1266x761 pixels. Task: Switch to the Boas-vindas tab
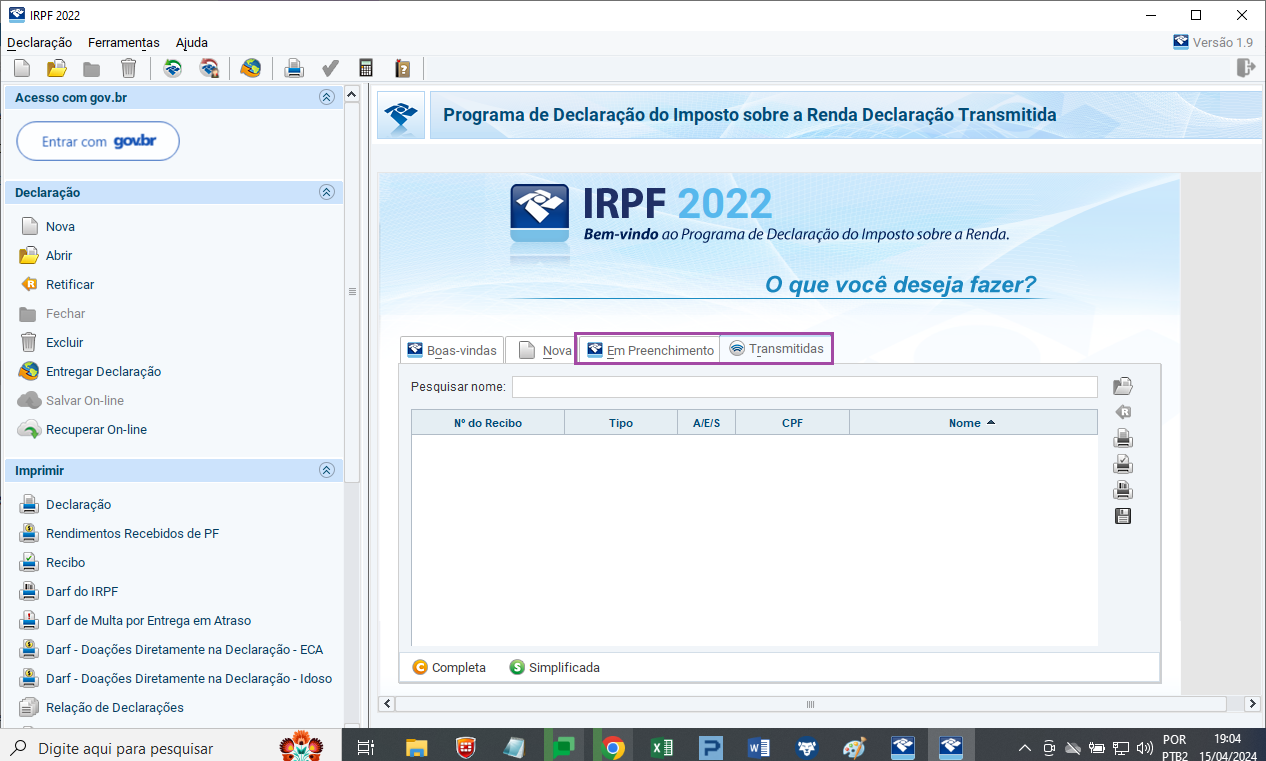[x=451, y=350]
